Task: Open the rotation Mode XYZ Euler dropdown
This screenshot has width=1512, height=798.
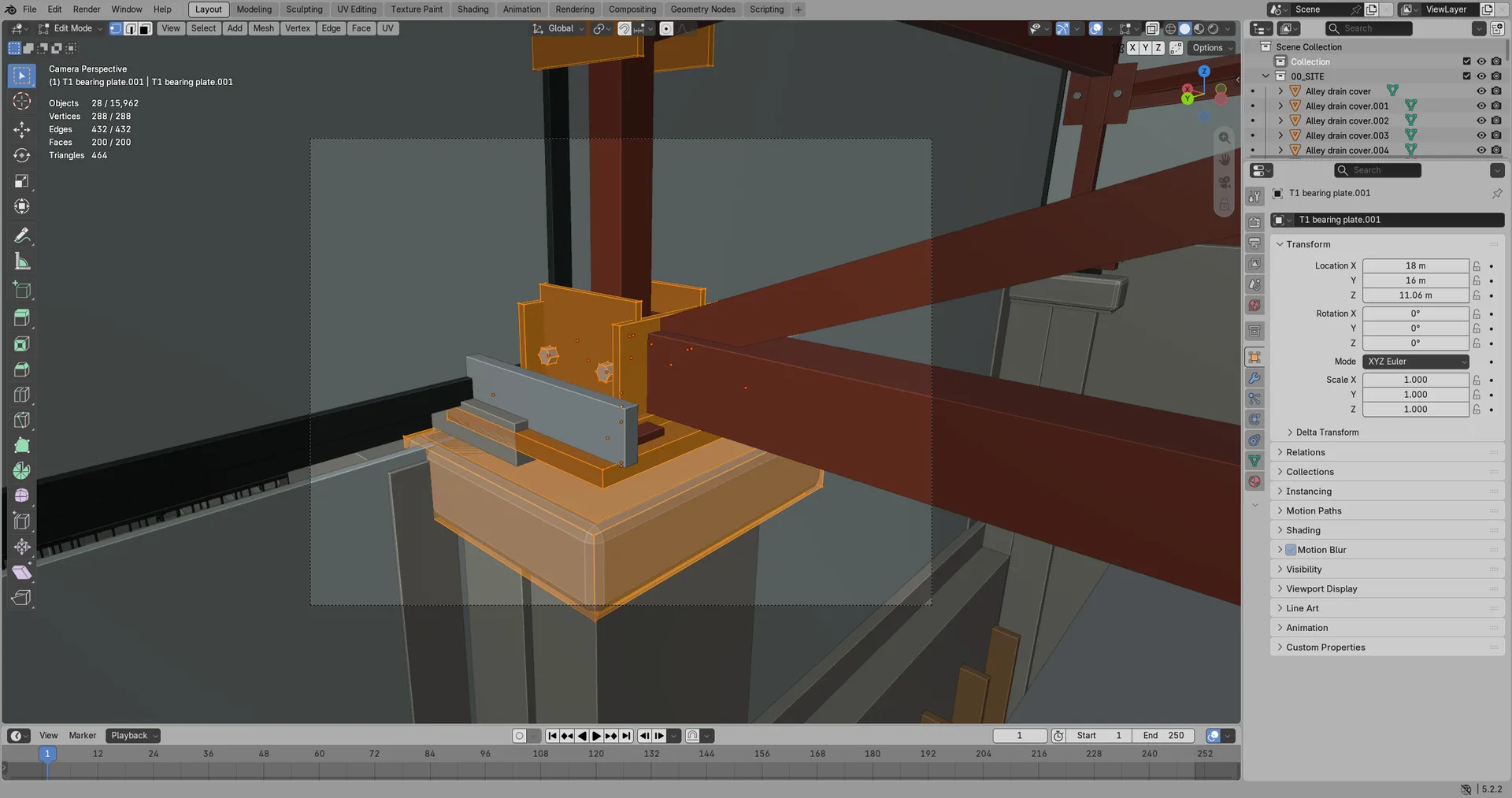Action: point(1416,362)
